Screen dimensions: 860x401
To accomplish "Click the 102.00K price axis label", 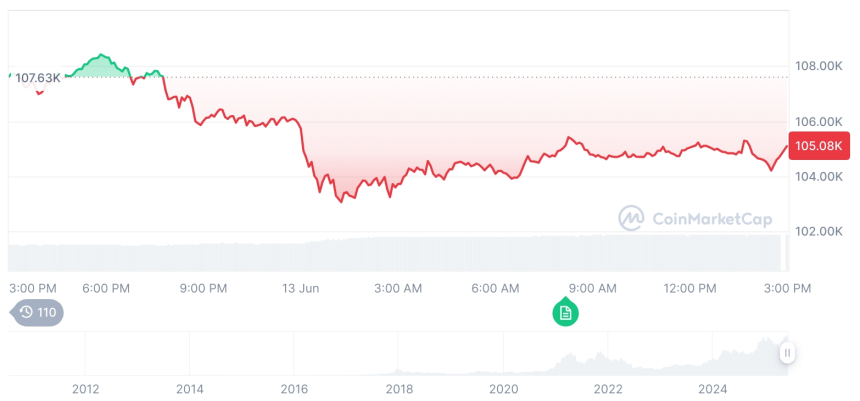I will (818, 231).
